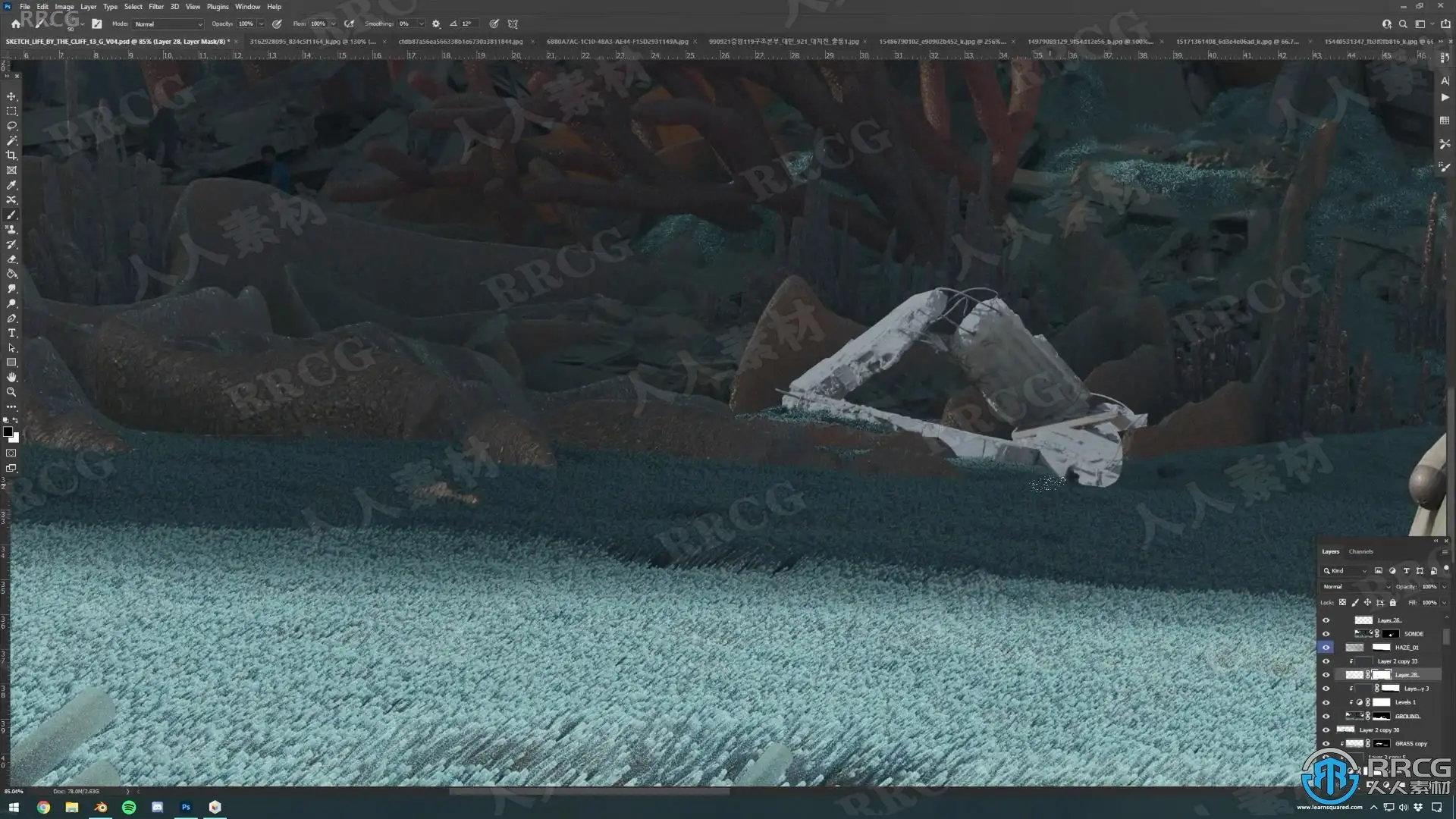Open smoothing options gear
This screenshot has width=1456, height=819.
tap(436, 24)
